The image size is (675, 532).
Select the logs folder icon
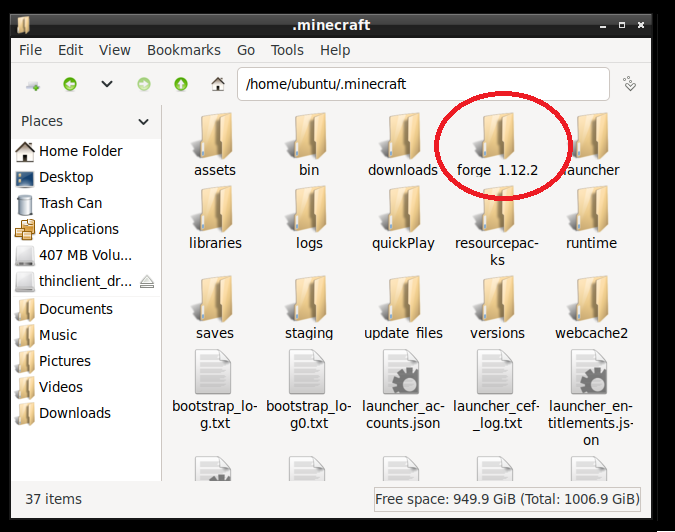308,209
